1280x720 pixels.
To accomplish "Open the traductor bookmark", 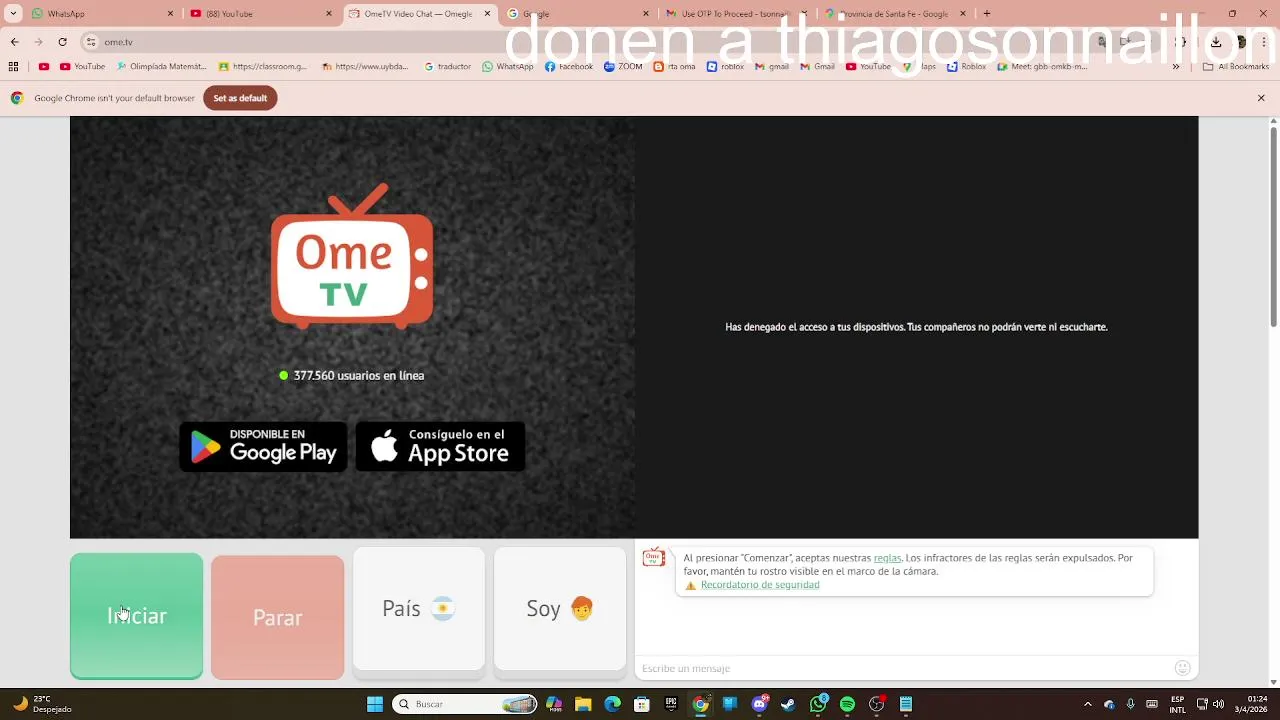I will tap(447, 67).
